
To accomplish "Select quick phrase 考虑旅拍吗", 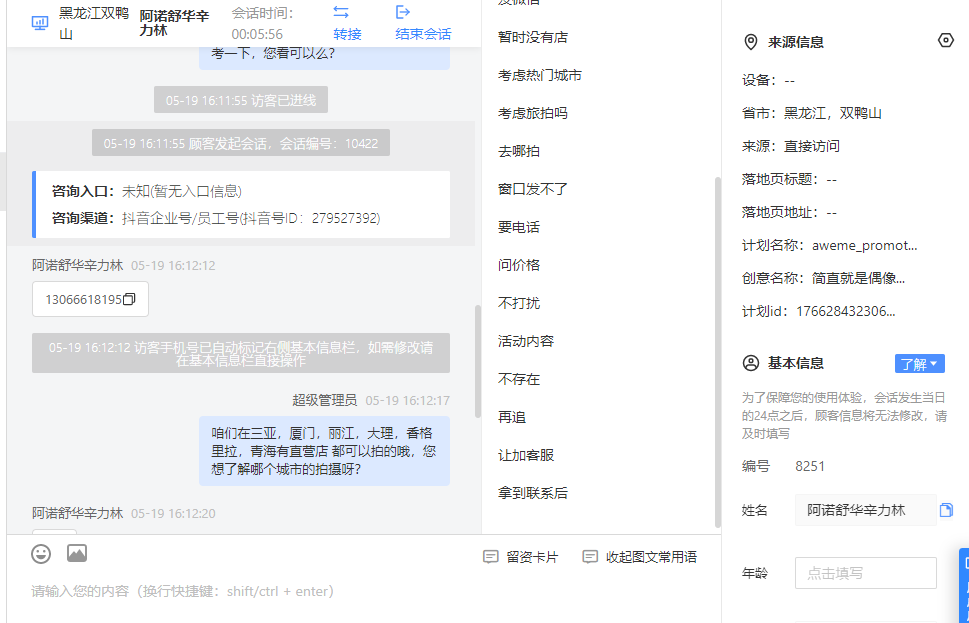I will [x=533, y=113].
